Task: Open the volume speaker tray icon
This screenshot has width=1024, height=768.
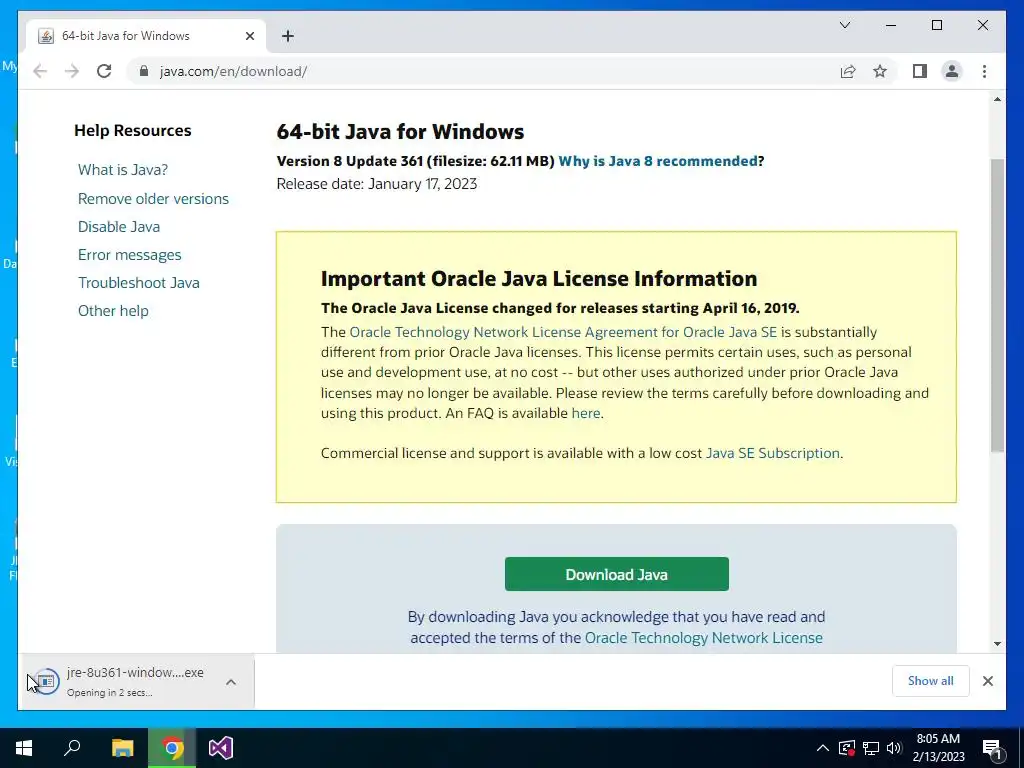Action: (894, 748)
